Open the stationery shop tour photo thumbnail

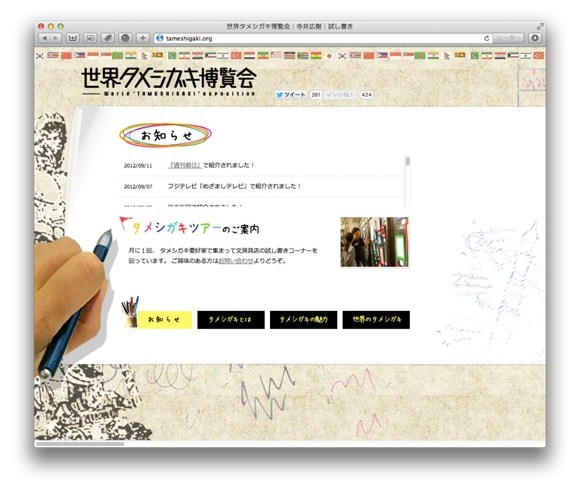[x=374, y=242]
